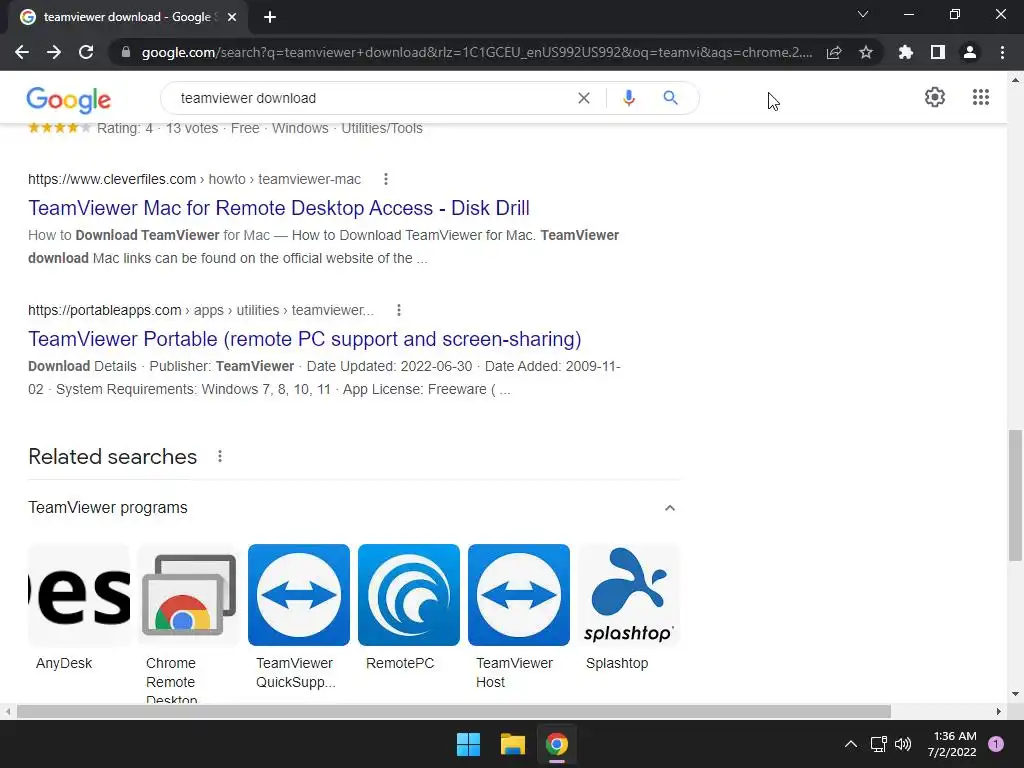Open the Google apps grid
Screen dimensions: 1024x768
tap(981, 97)
